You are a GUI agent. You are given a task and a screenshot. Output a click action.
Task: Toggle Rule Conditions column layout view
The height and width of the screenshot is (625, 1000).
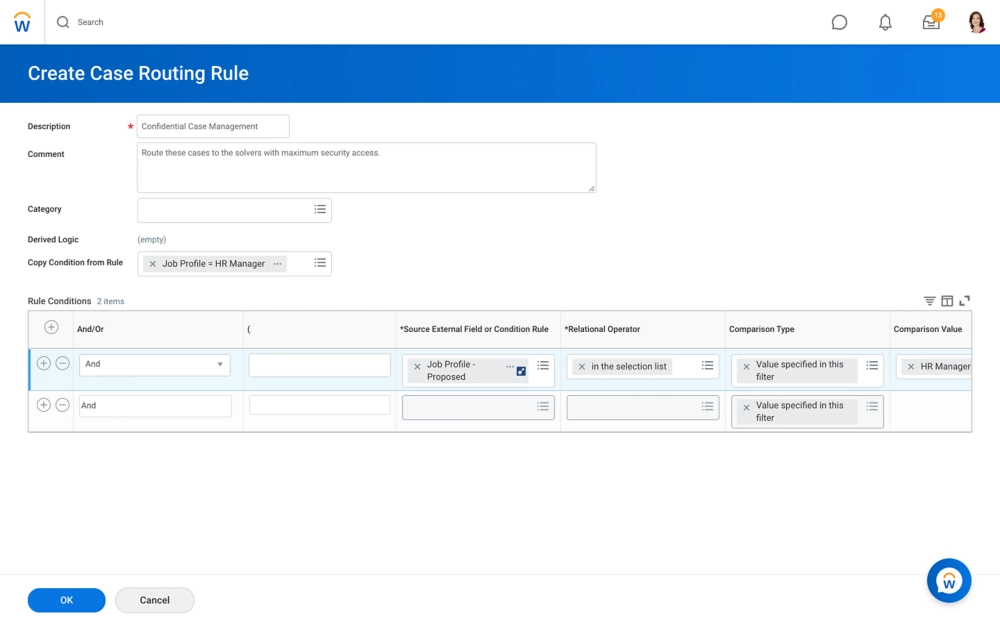click(947, 301)
